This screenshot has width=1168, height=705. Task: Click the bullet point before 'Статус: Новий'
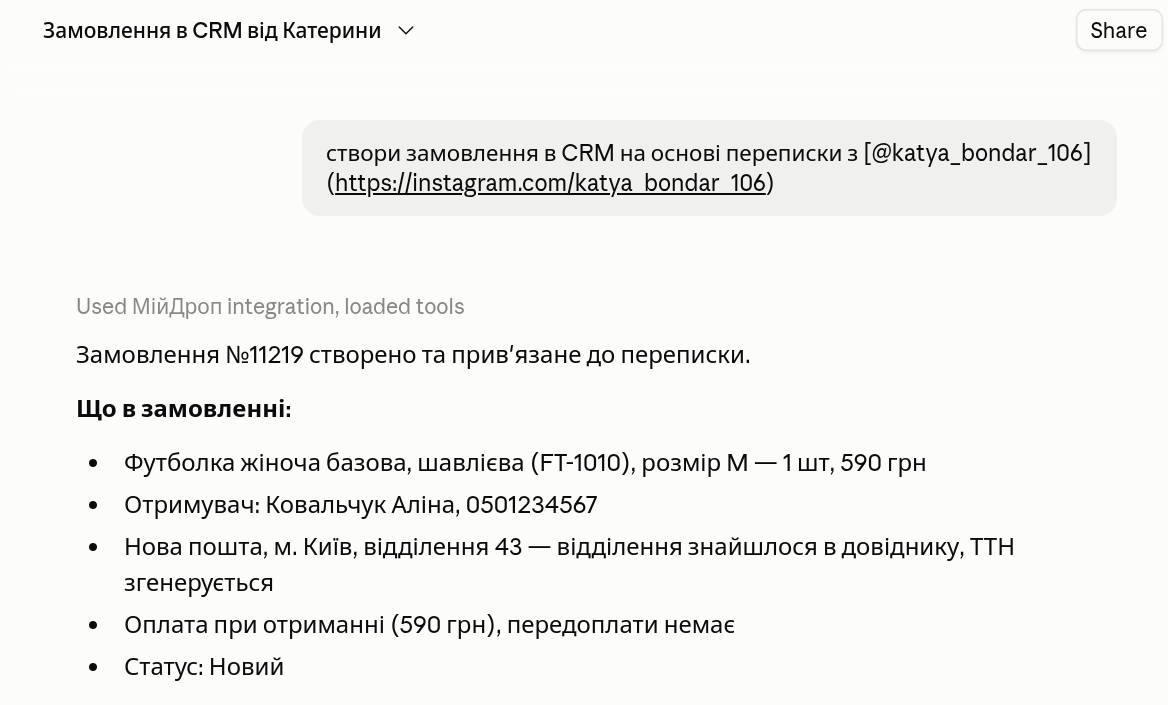click(x=93, y=667)
